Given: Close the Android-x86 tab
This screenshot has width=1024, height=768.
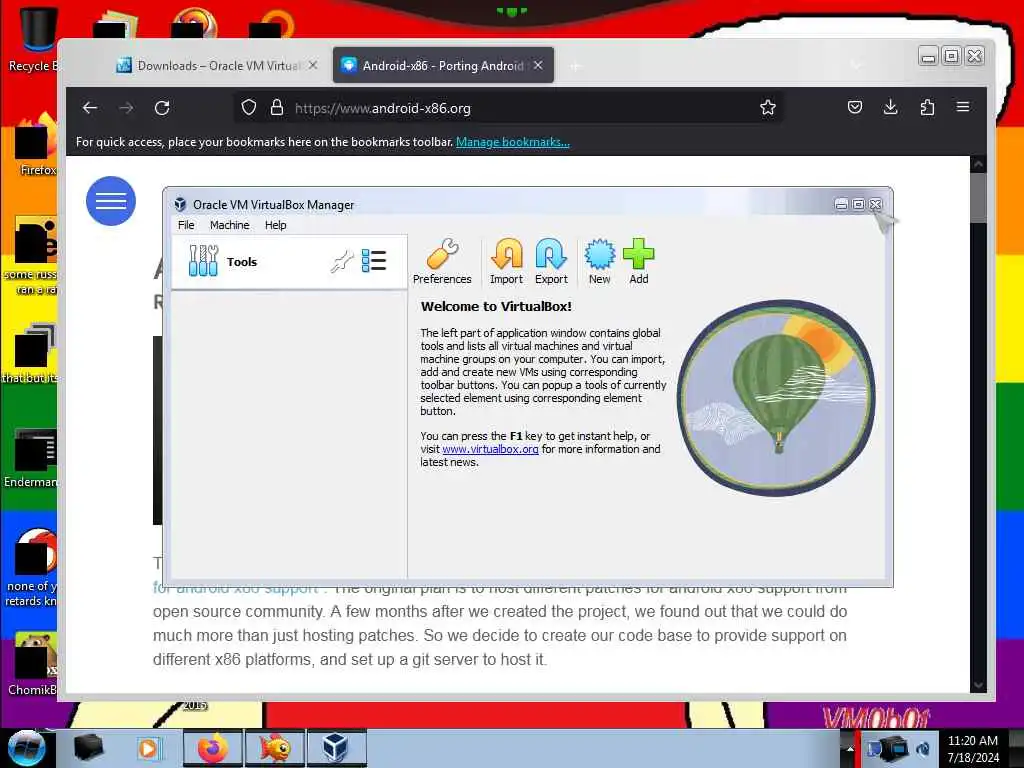Looking at the screenshot, I should click(x=538, y=65).
